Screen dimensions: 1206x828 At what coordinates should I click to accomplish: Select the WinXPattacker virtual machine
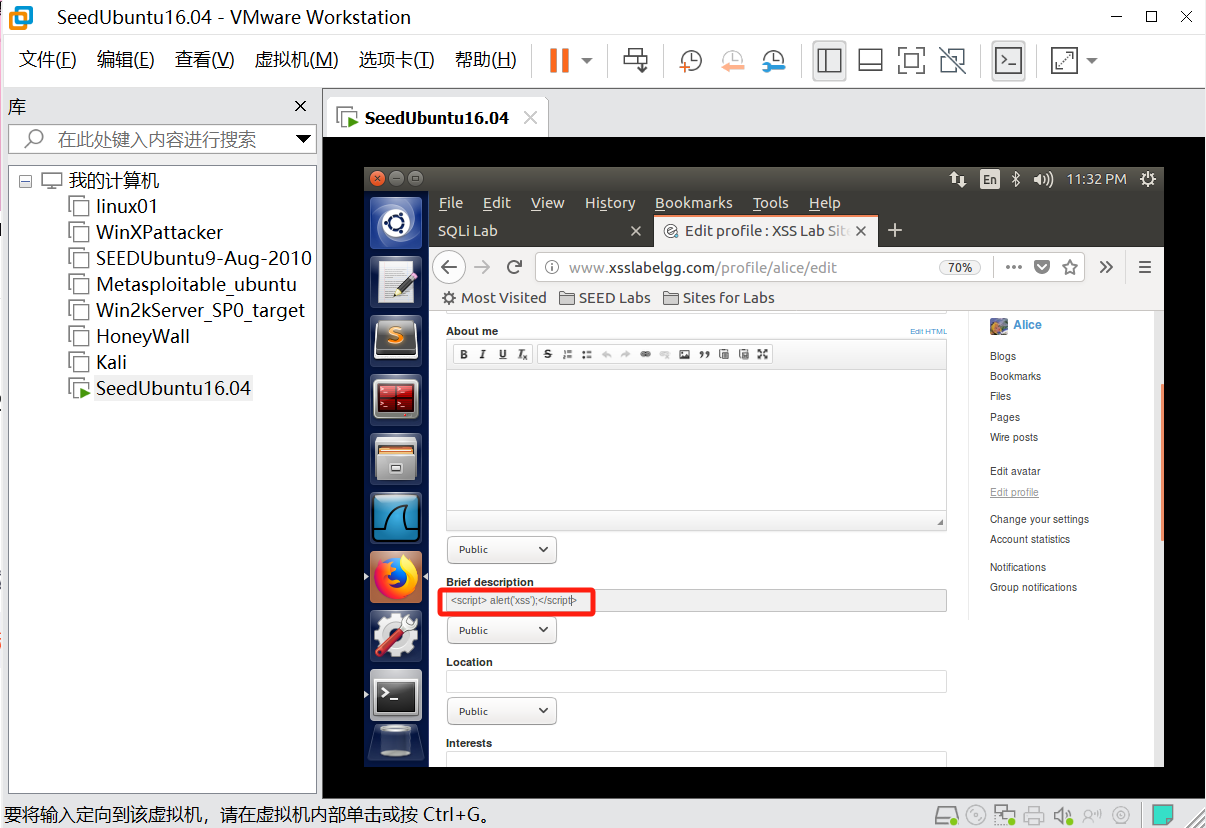pyautogui.click(x=159, y=232)
